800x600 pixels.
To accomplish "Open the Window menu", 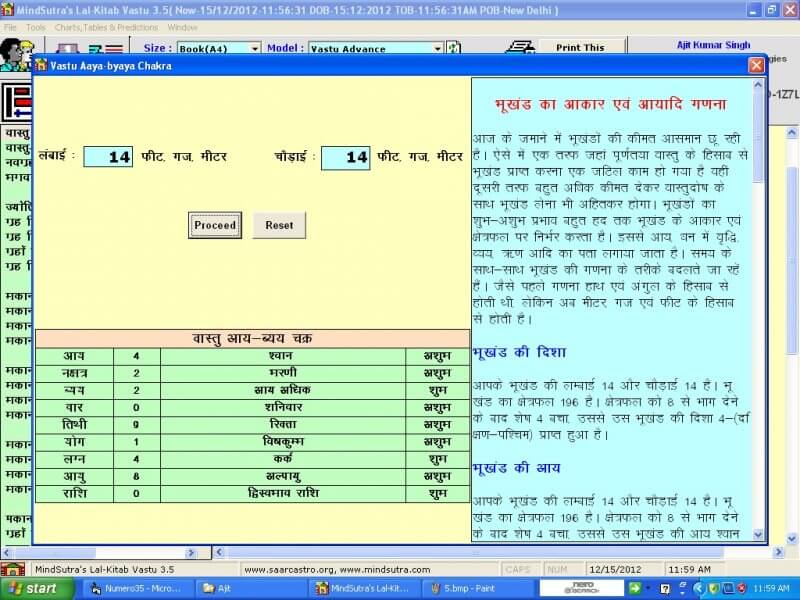I will (x=182, y=28).
